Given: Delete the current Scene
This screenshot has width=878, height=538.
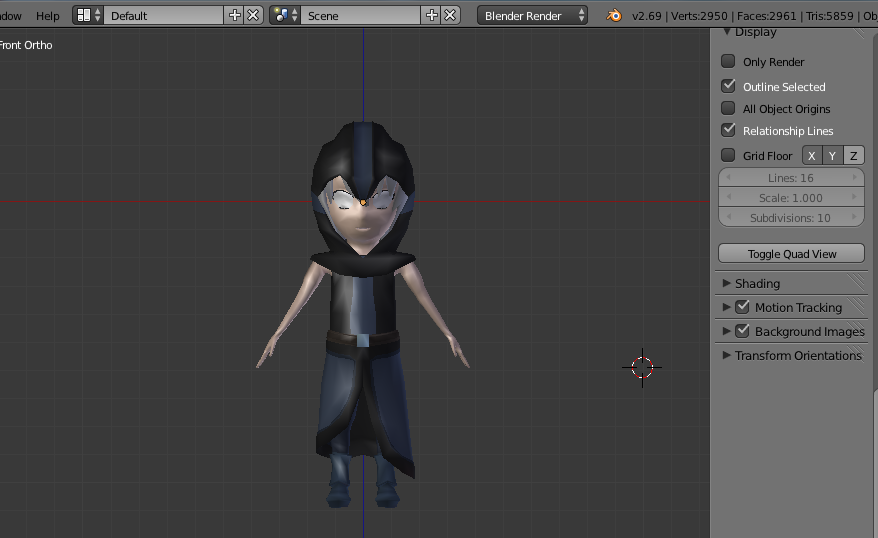Looking at the screenshot, I should 450,16.
